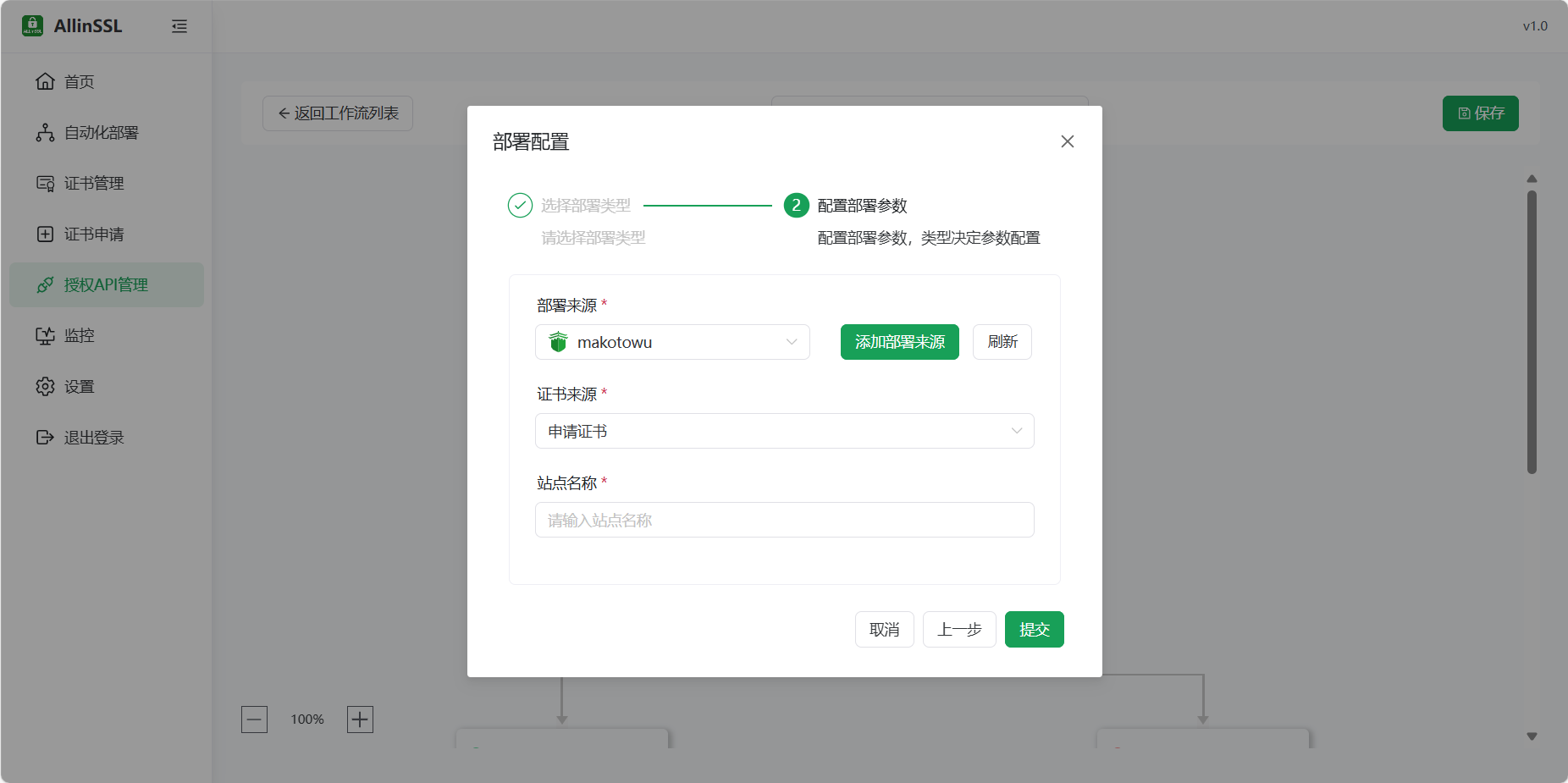The image size is (1568, 783).
Task: Select the 首页 home icon in sidebar
Action: pyautogui.click(x=46, y=81)
